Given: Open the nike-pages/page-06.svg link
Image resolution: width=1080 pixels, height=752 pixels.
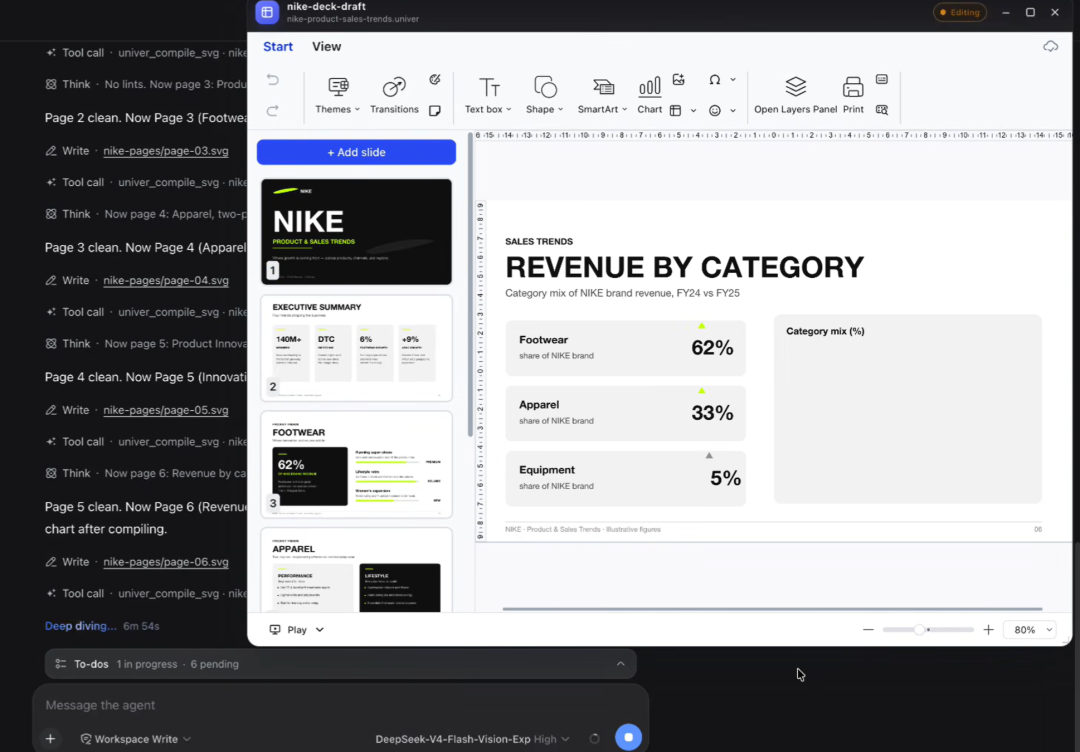Looking at the screenshot, I should [166, 562].
